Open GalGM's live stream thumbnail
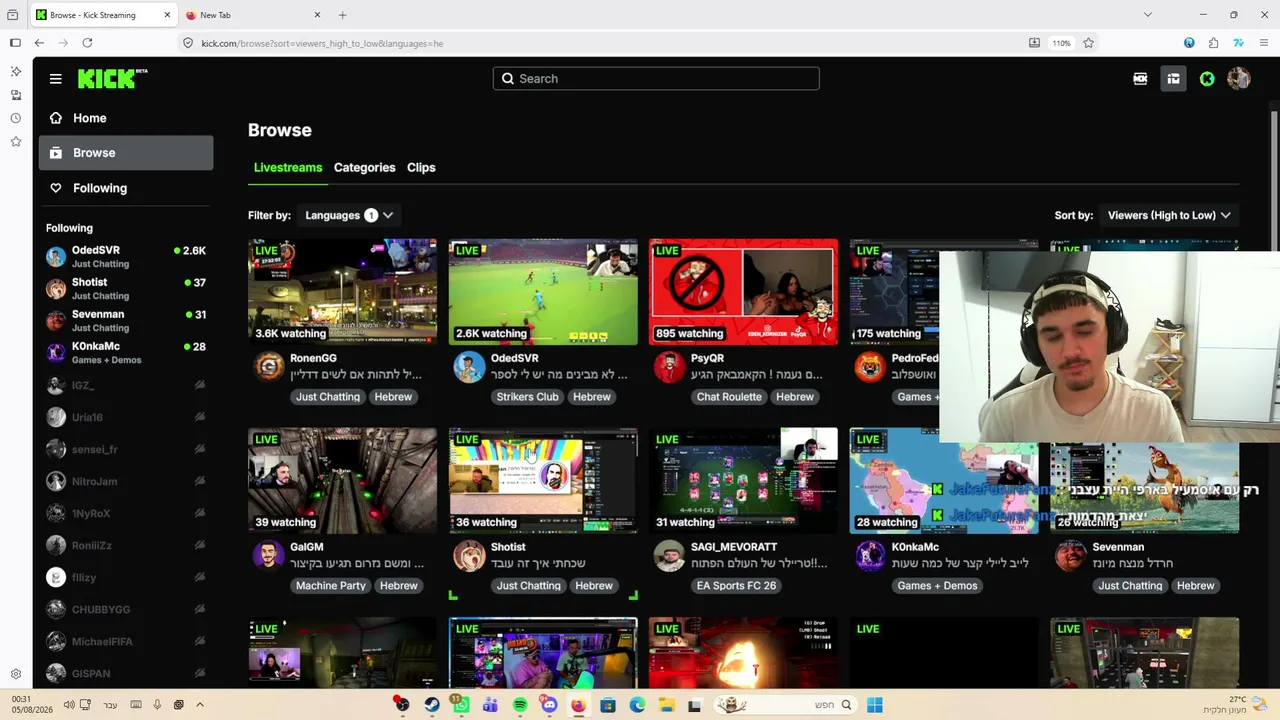The height and width of the screenshot is (720, 1280). [343, 481]
